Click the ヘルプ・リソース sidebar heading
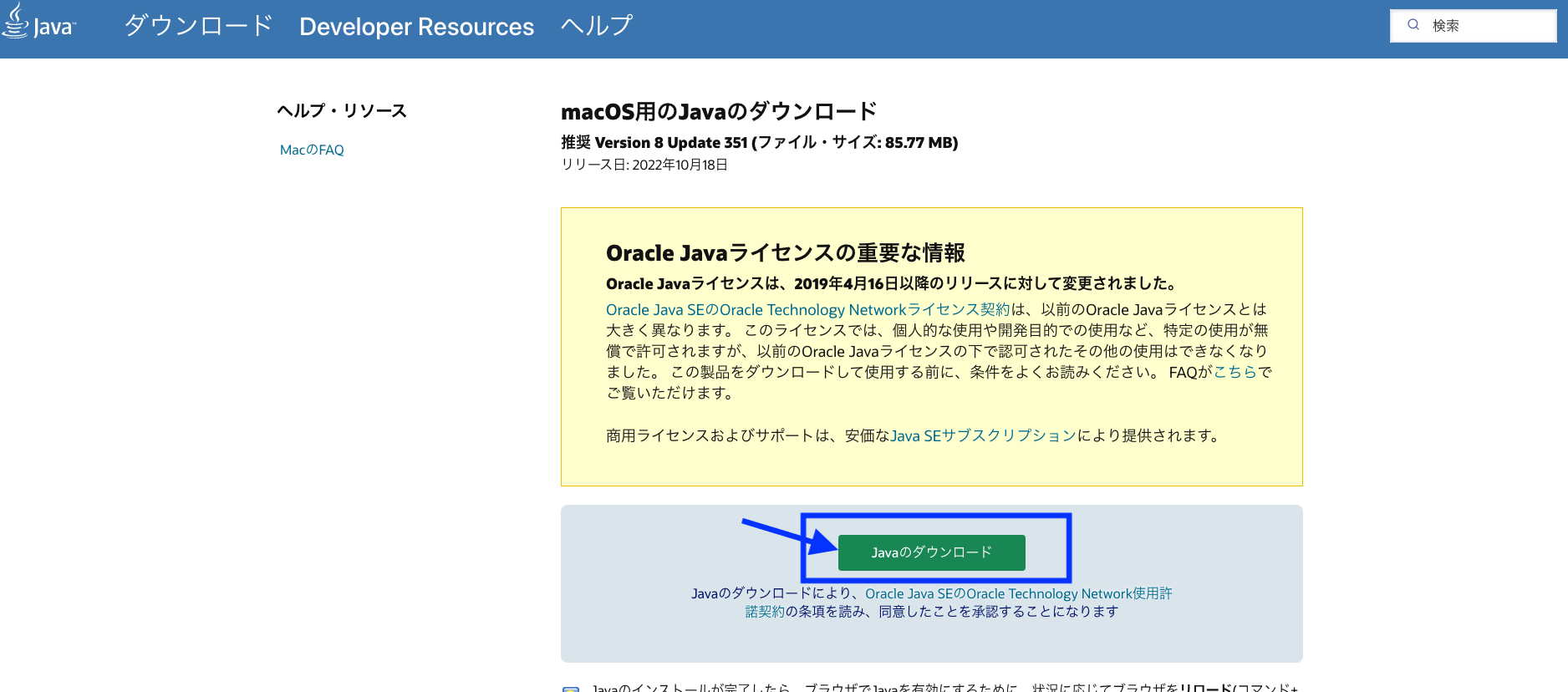 (x=342, y=110)
